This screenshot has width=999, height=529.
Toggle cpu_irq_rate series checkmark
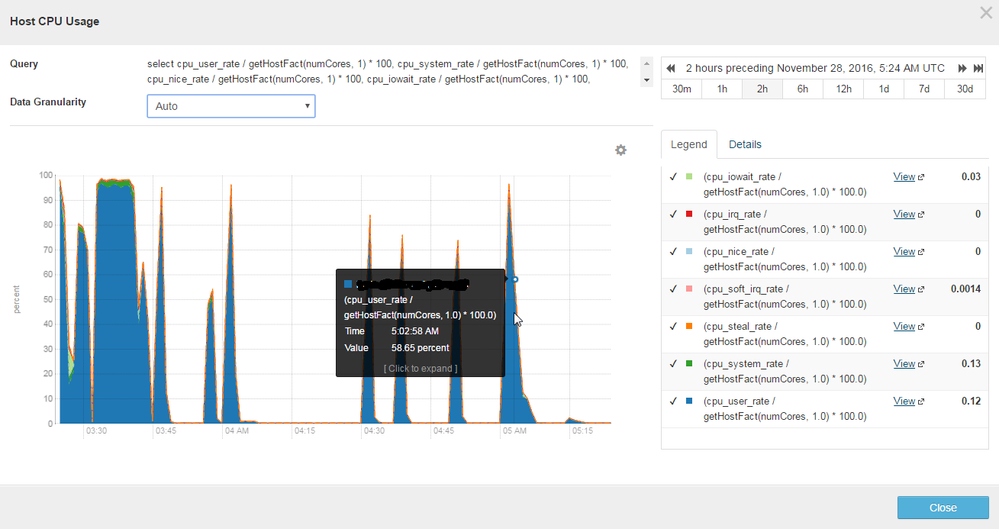673,214
